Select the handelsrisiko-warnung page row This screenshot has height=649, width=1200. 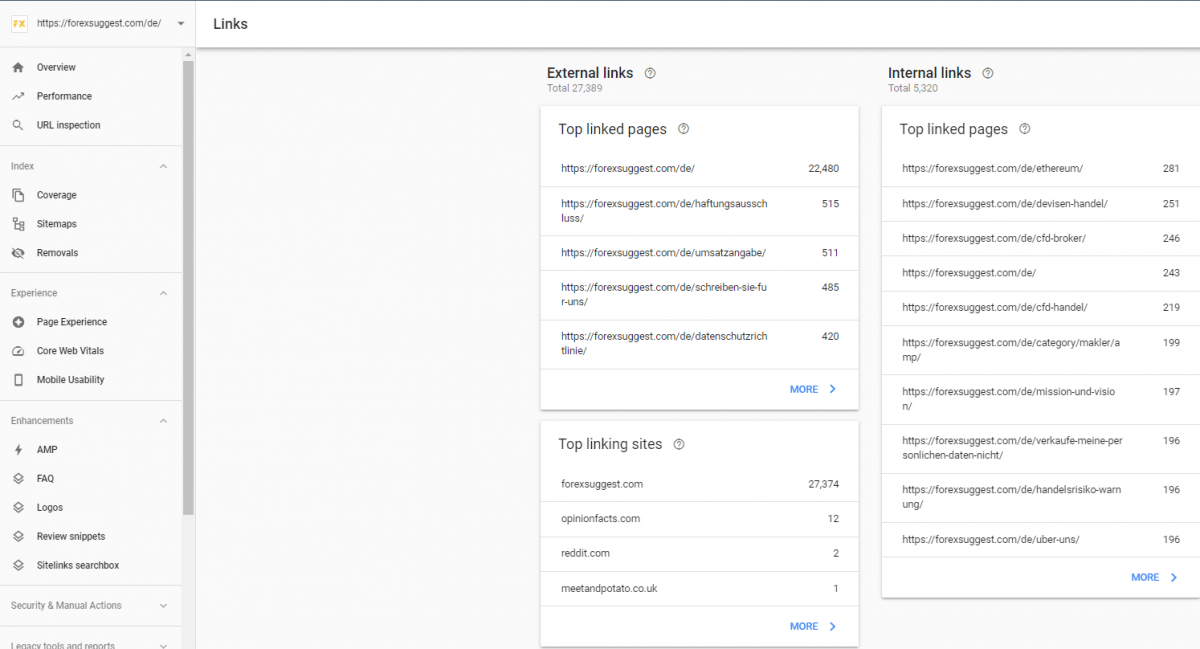tap(1040, 497)
